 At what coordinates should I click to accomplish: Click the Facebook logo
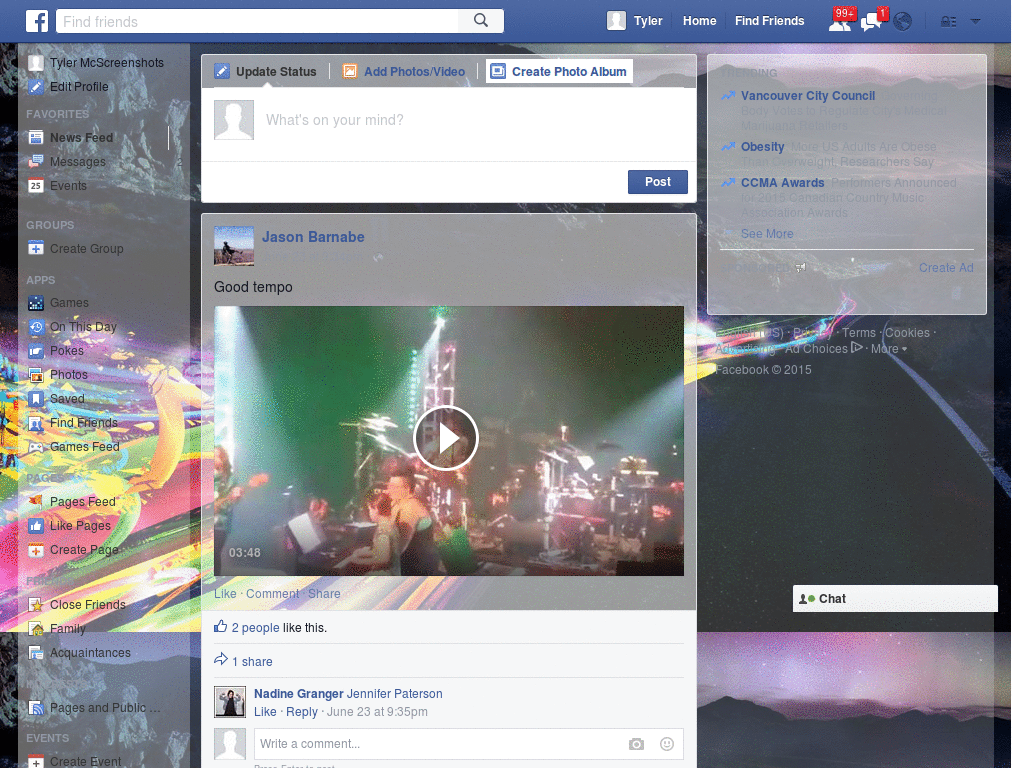(x=37, y=20)
